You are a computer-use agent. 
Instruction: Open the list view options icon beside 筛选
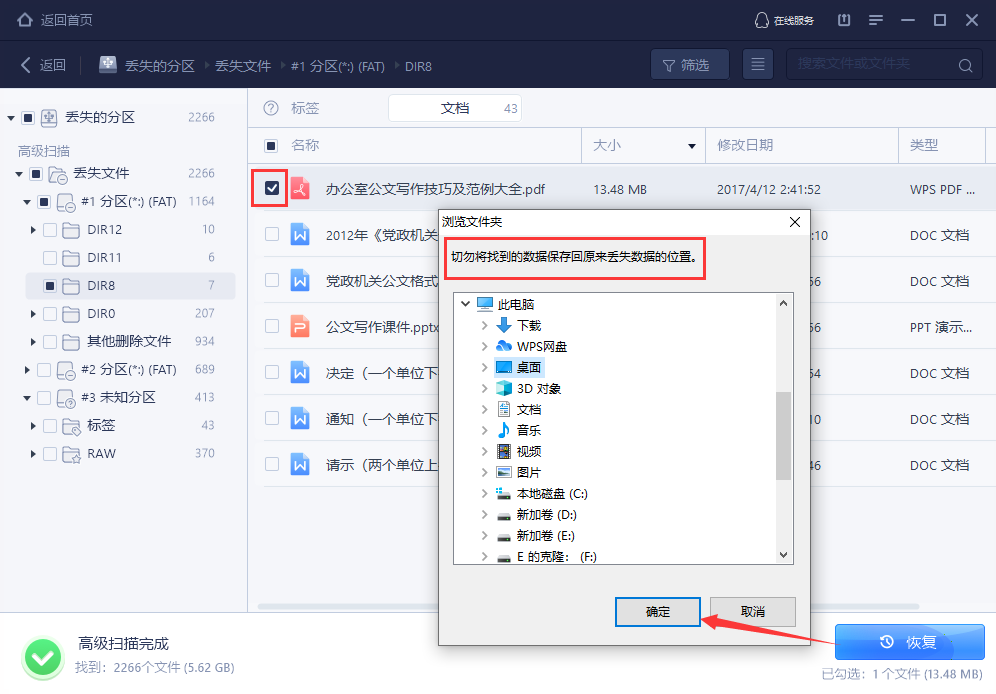point(757,63)
